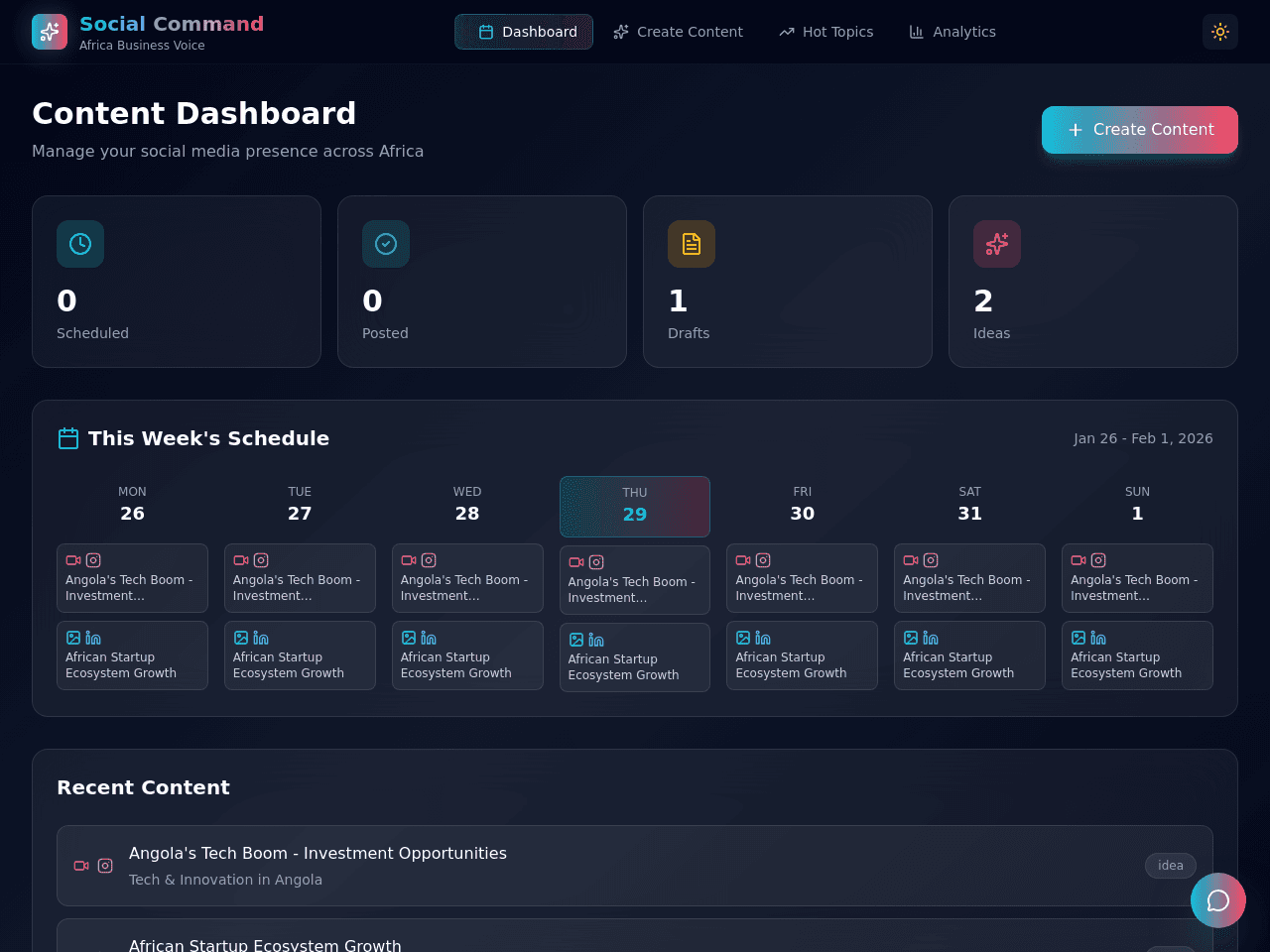
Task: Open Thursday's African Startup Ecosystem Growth card
Action: click(x=635, y=657)
